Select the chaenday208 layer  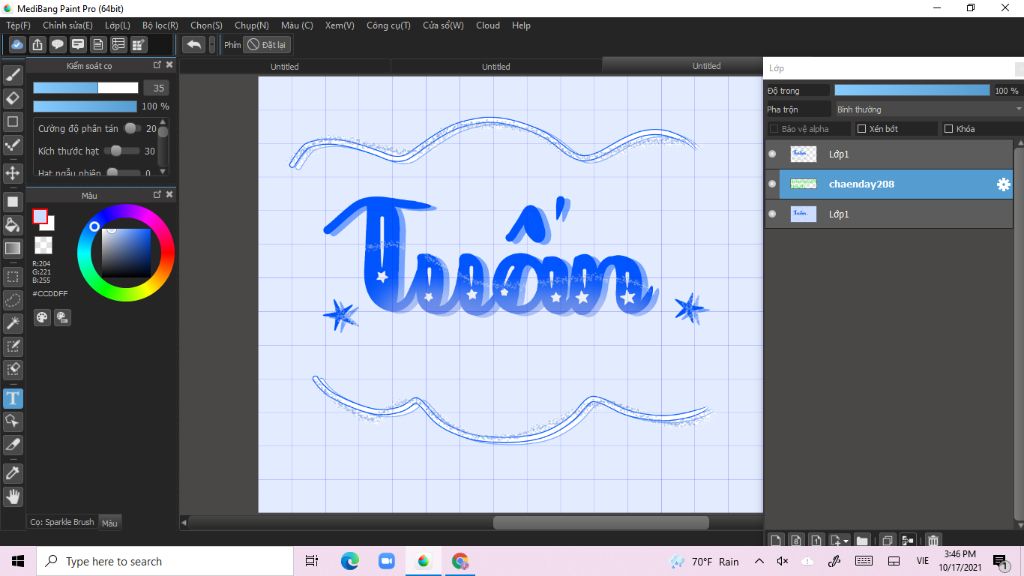click(895, 184)
